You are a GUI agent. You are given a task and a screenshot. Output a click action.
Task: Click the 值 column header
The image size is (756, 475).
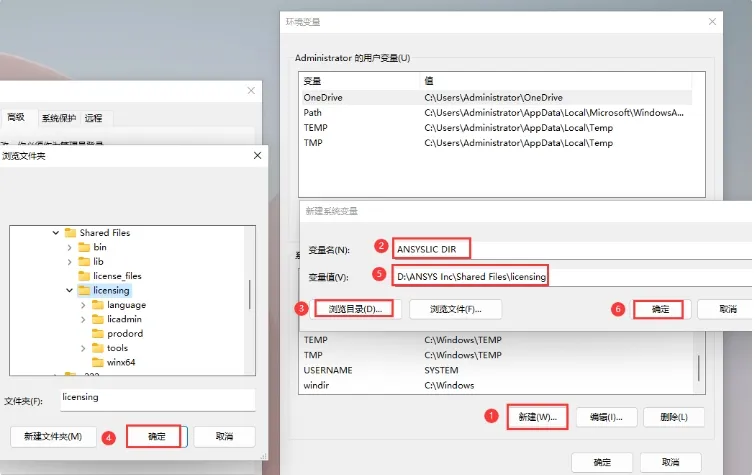coord(556,81)
